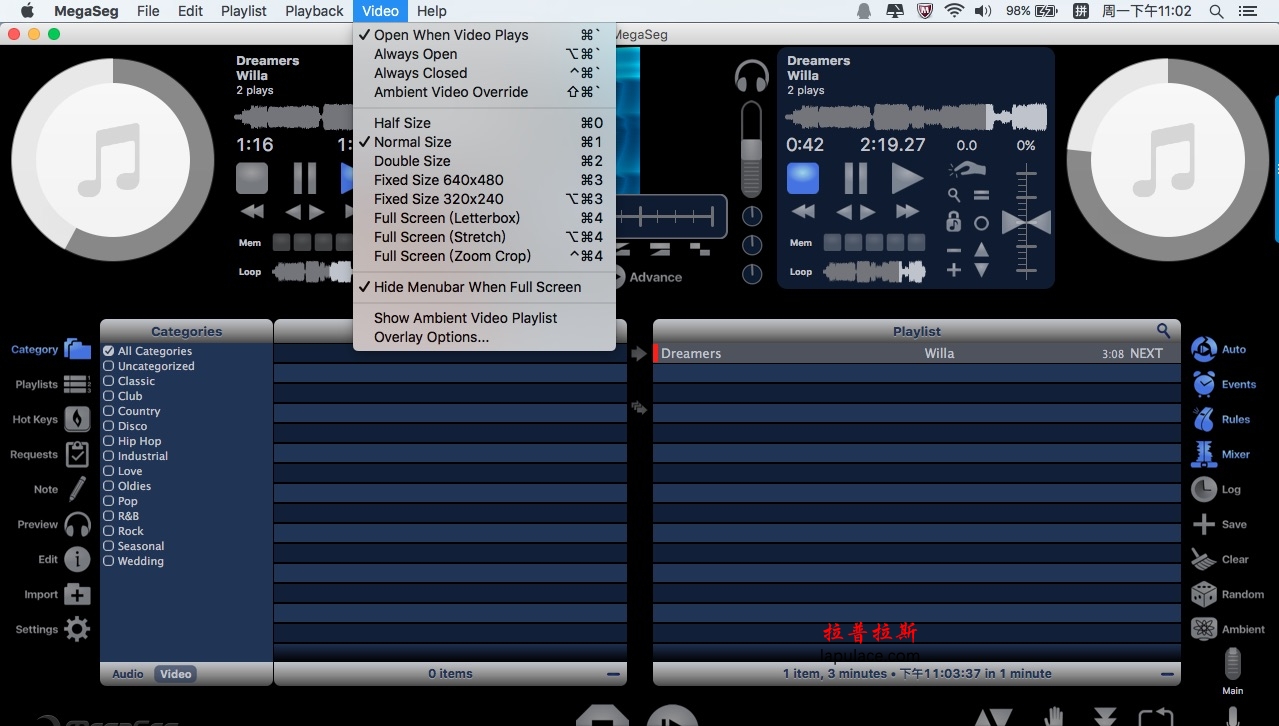Adjust the headphone volume vertical slider
This screenshot has width=1279, height=726.
click(751, 148)
